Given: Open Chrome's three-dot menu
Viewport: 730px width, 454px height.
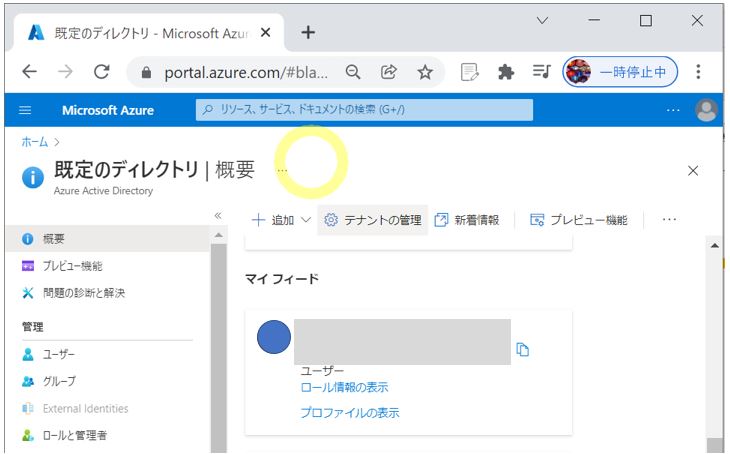Looking at the screenshot, I should pos(698,72).
